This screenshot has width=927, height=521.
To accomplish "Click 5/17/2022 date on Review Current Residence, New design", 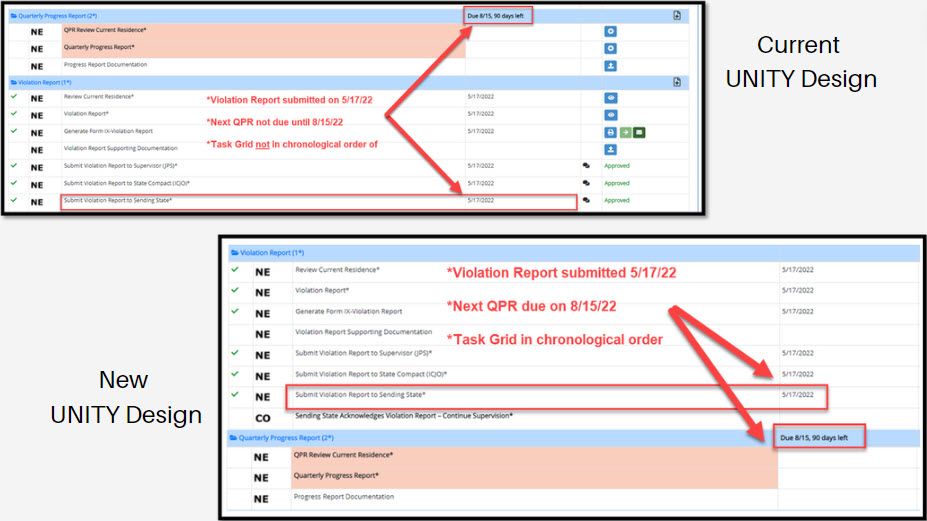I will point(798,270).
